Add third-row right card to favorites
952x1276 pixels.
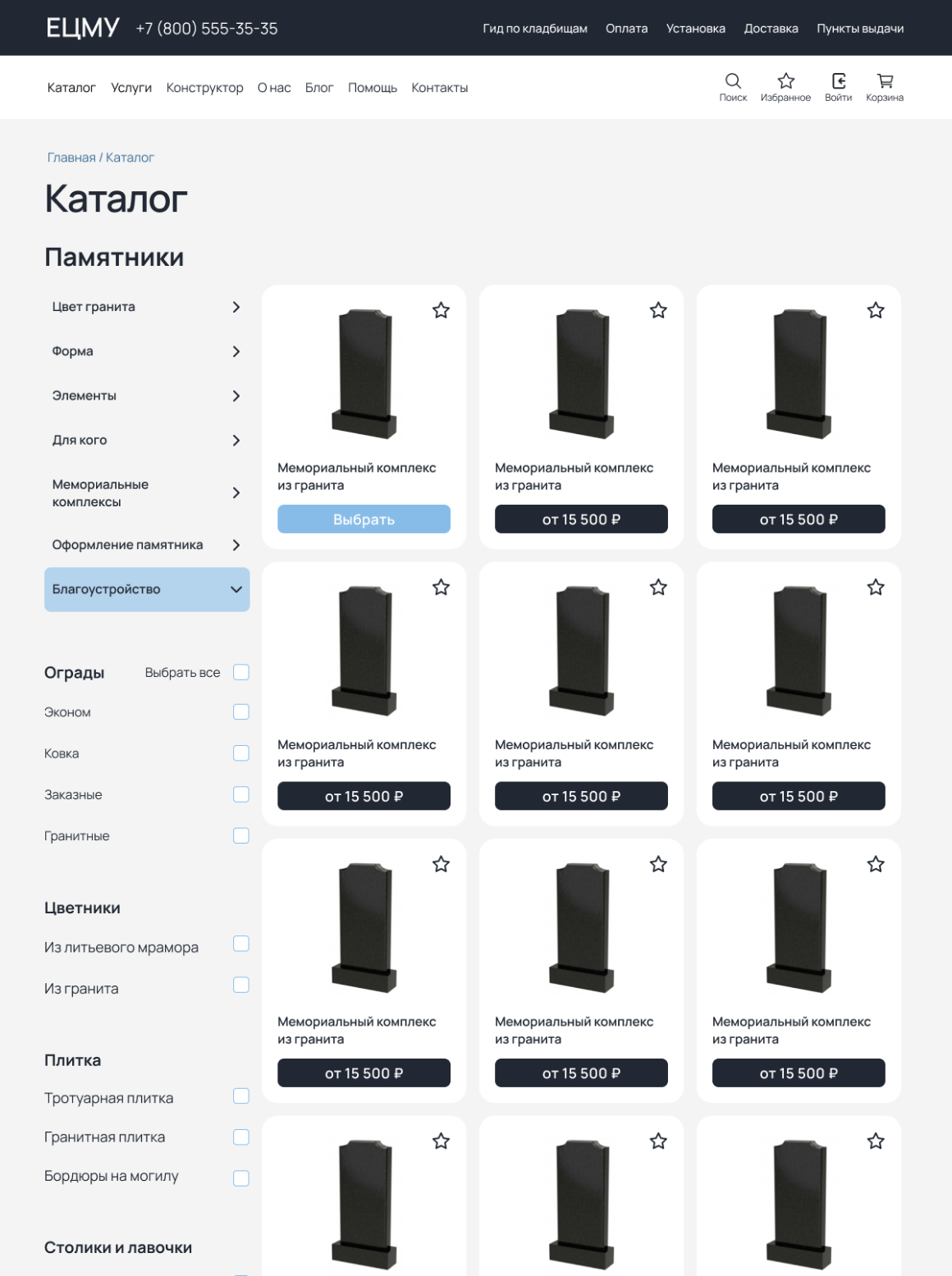pos(876,864)
